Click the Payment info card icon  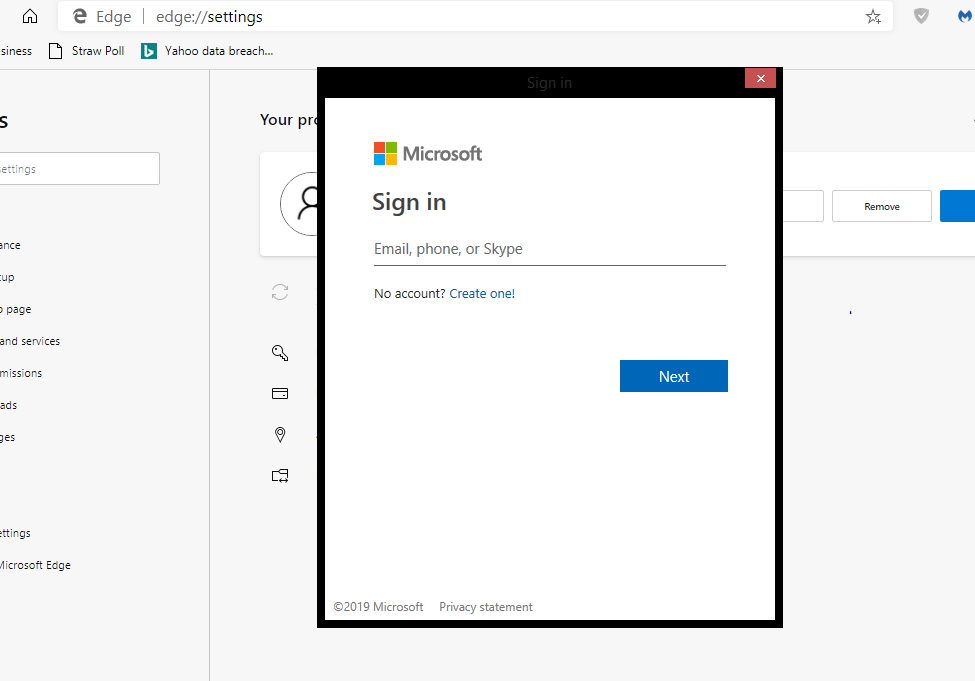click(280, 394)
